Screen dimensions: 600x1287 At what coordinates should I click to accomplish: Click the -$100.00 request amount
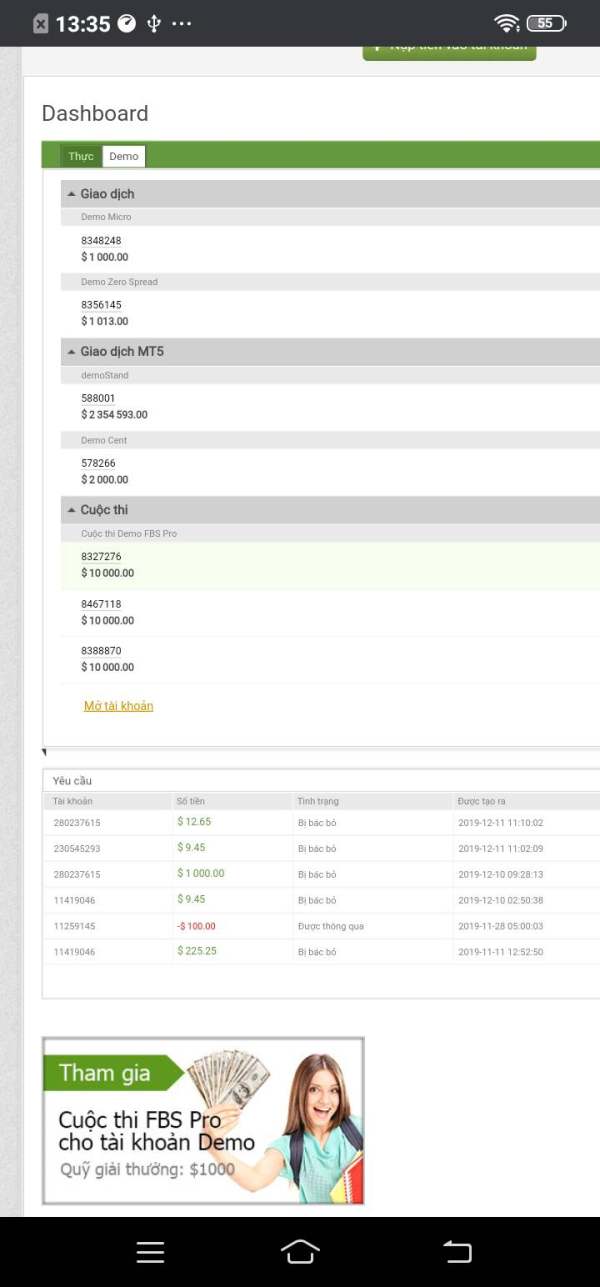196,926
